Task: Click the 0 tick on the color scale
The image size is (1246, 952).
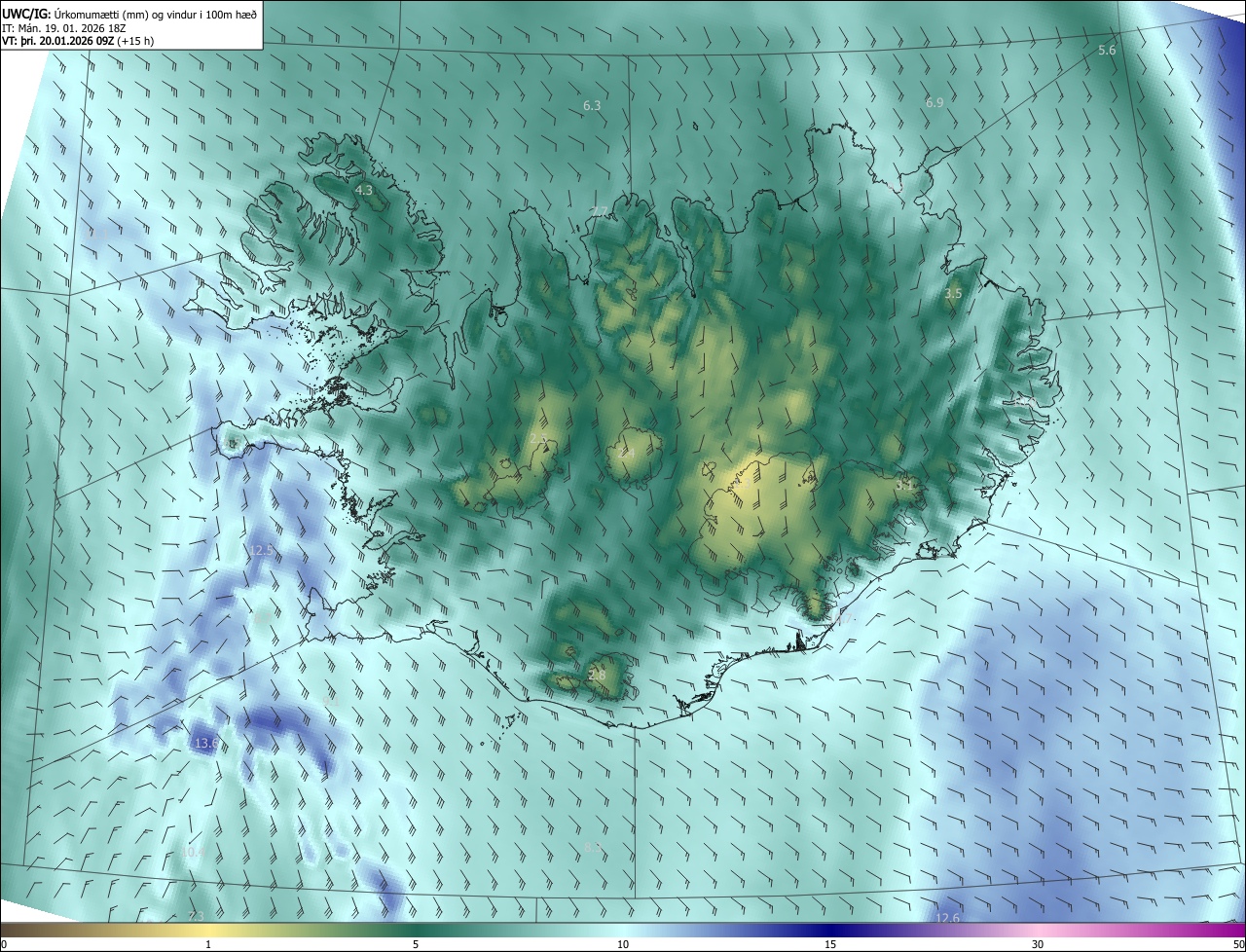Action: pyautogui.click(x=3, y=944)
